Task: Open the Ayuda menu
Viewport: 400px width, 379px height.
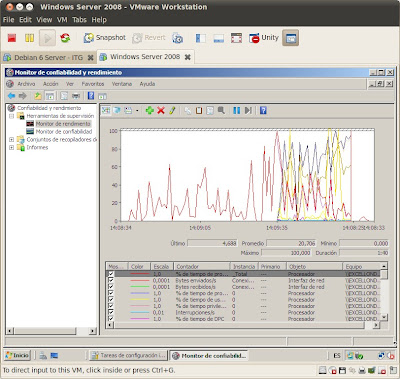Action: click(x=147, y=84)
